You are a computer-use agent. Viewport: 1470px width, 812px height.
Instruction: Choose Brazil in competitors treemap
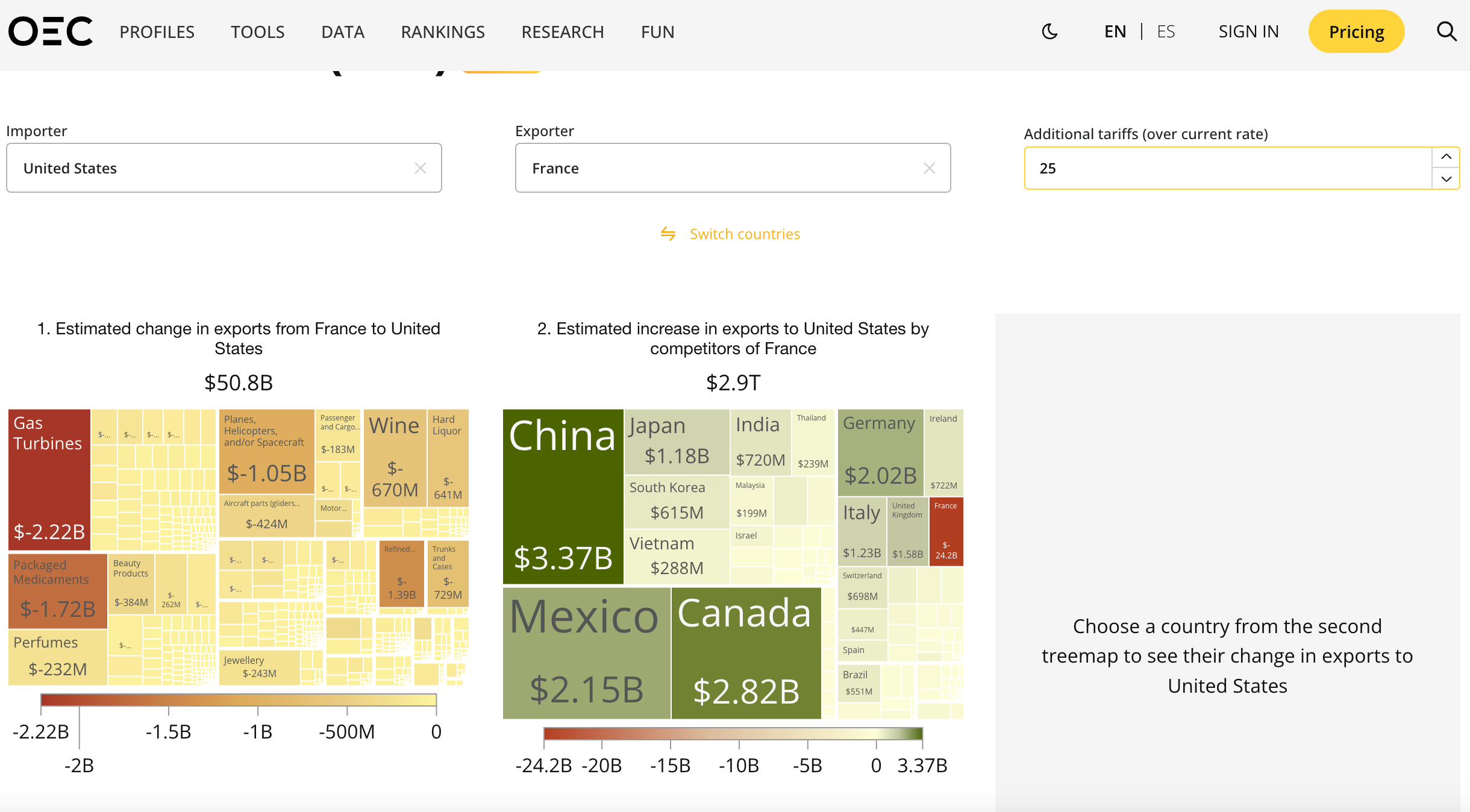[859, 682]
